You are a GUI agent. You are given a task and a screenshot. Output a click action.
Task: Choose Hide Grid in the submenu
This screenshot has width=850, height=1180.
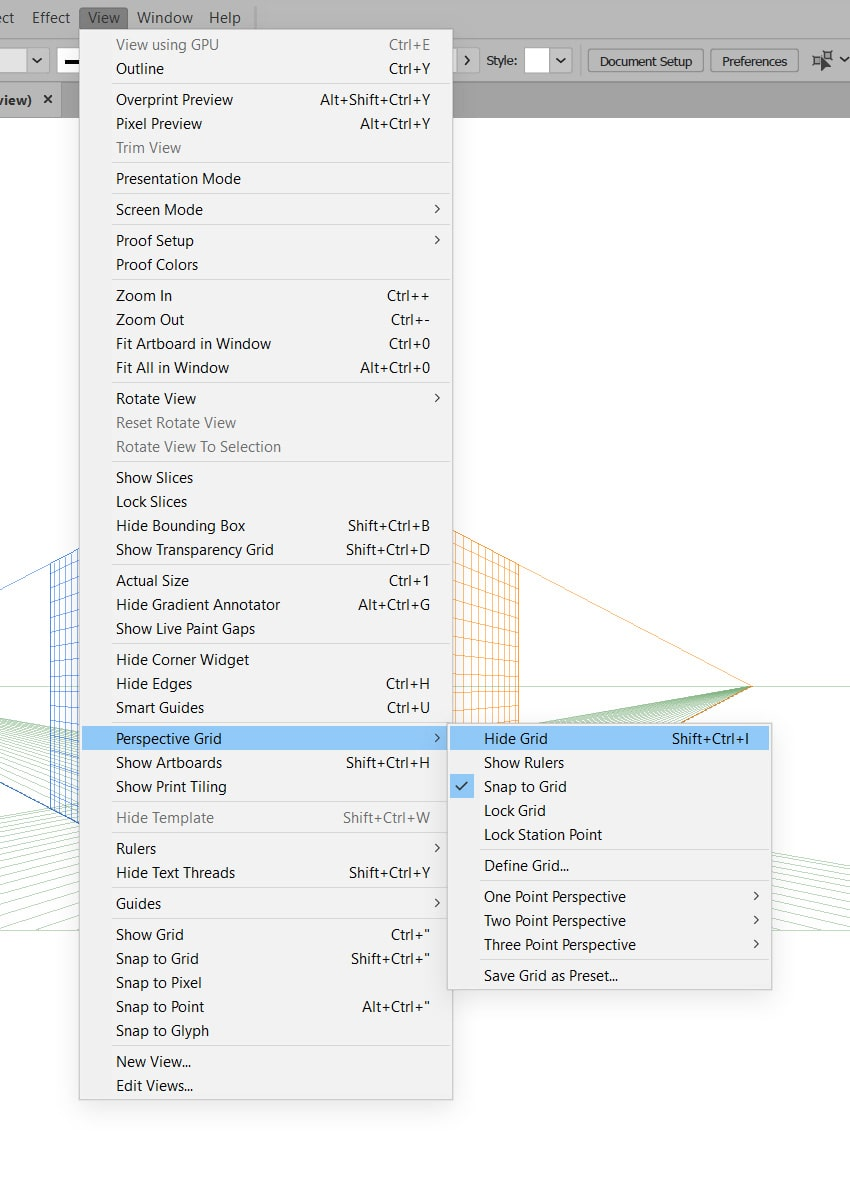click(609, 738)
